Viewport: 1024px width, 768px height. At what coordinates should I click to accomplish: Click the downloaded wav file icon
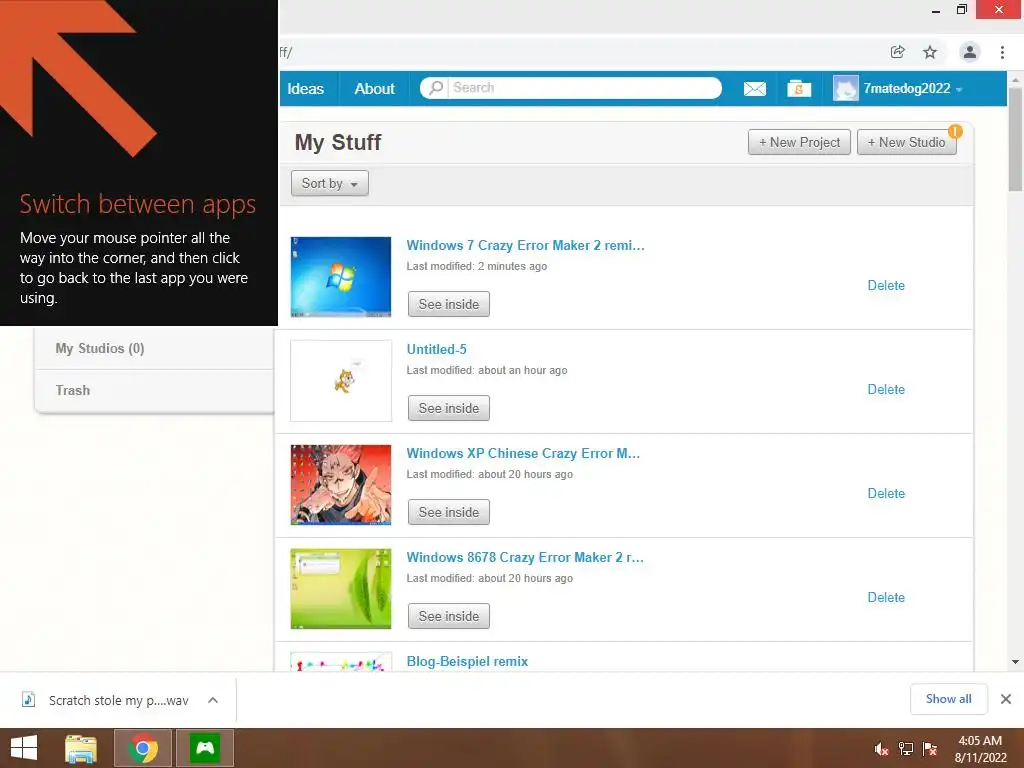point(28,699)
